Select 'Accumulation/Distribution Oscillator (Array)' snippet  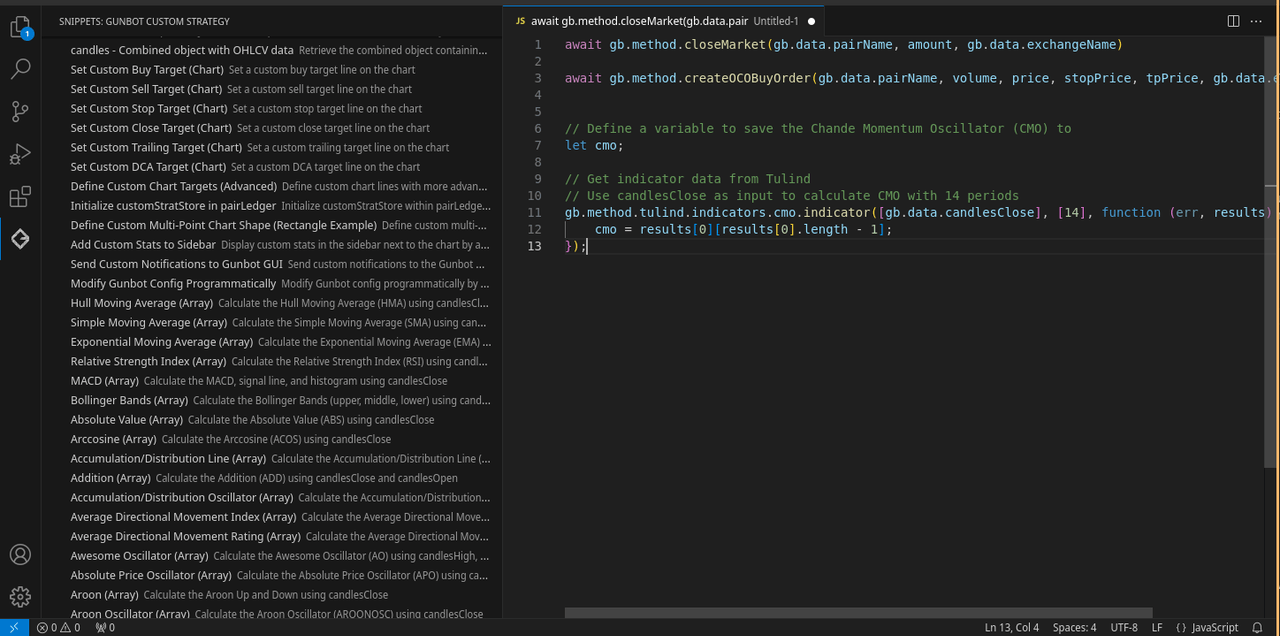click(x=272, y=497)
